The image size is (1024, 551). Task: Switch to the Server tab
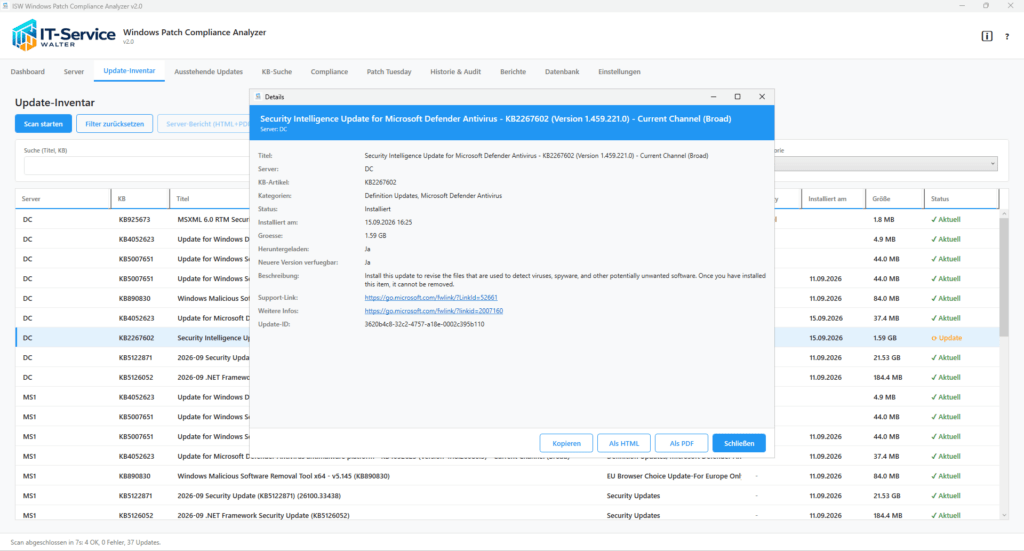74,72
